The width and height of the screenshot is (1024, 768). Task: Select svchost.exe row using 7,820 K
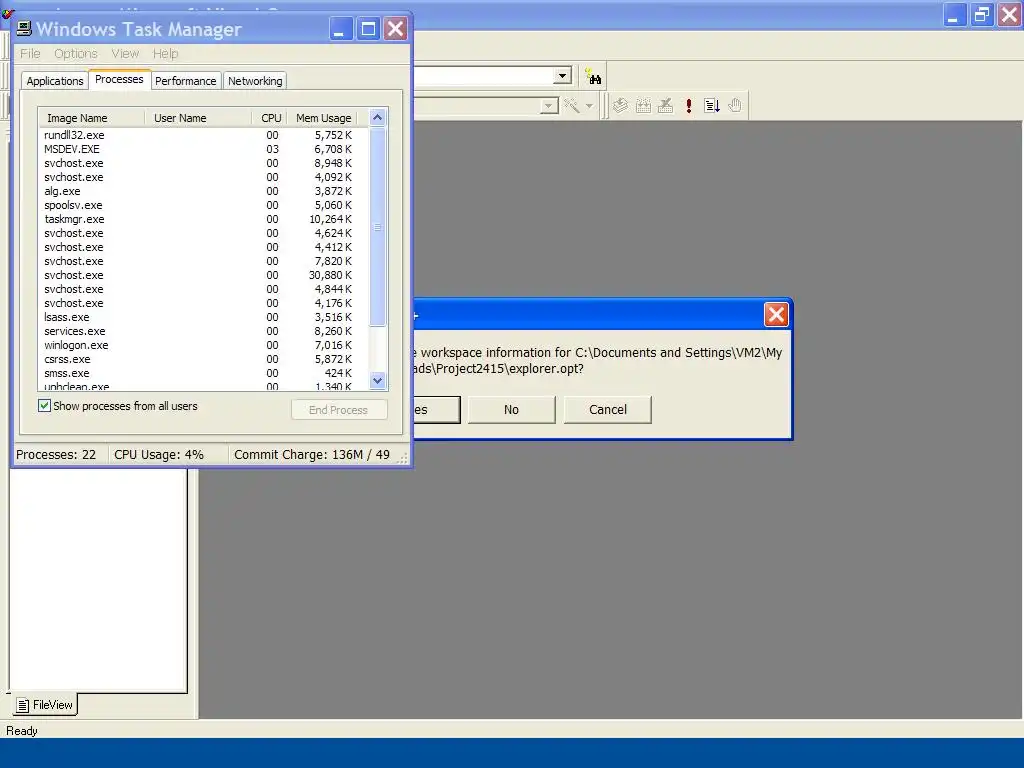[x=203, y=261]
